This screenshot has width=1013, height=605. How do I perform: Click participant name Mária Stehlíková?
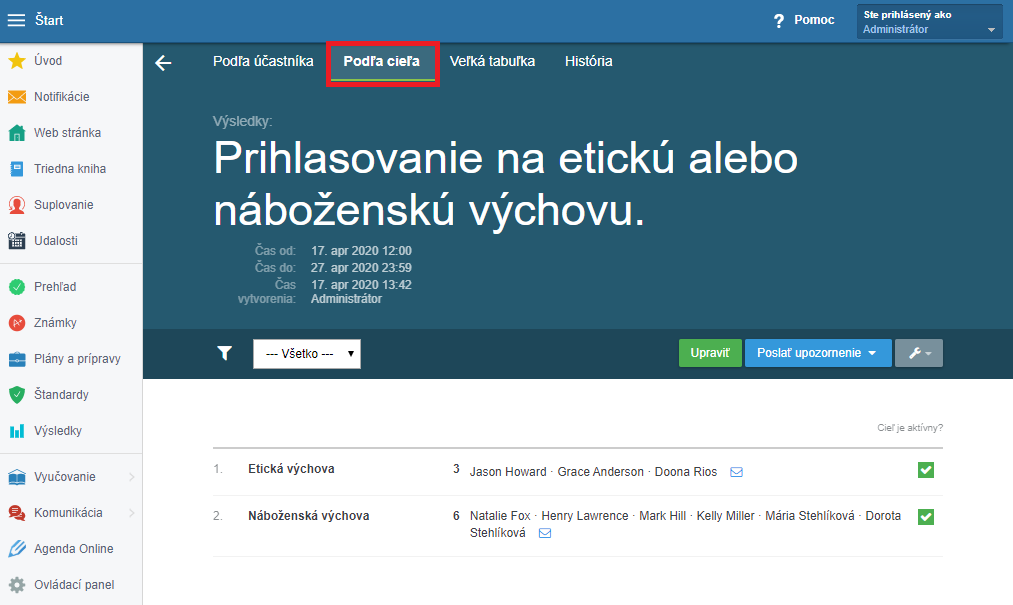coord(809,516)
